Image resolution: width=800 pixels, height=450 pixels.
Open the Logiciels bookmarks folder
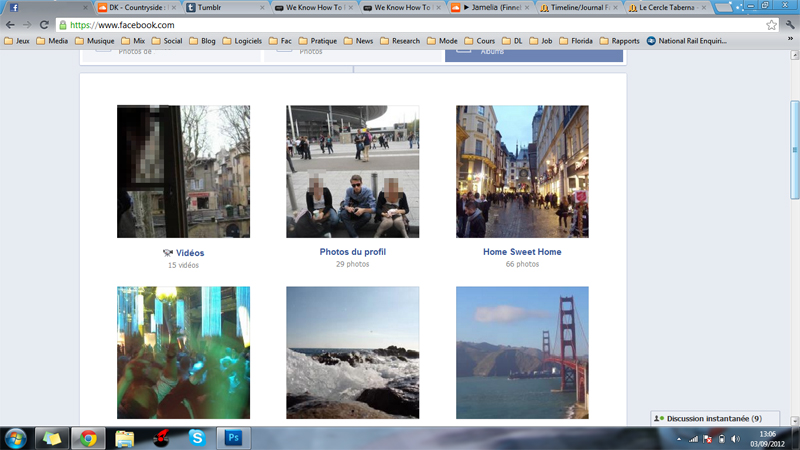point(242,41)
